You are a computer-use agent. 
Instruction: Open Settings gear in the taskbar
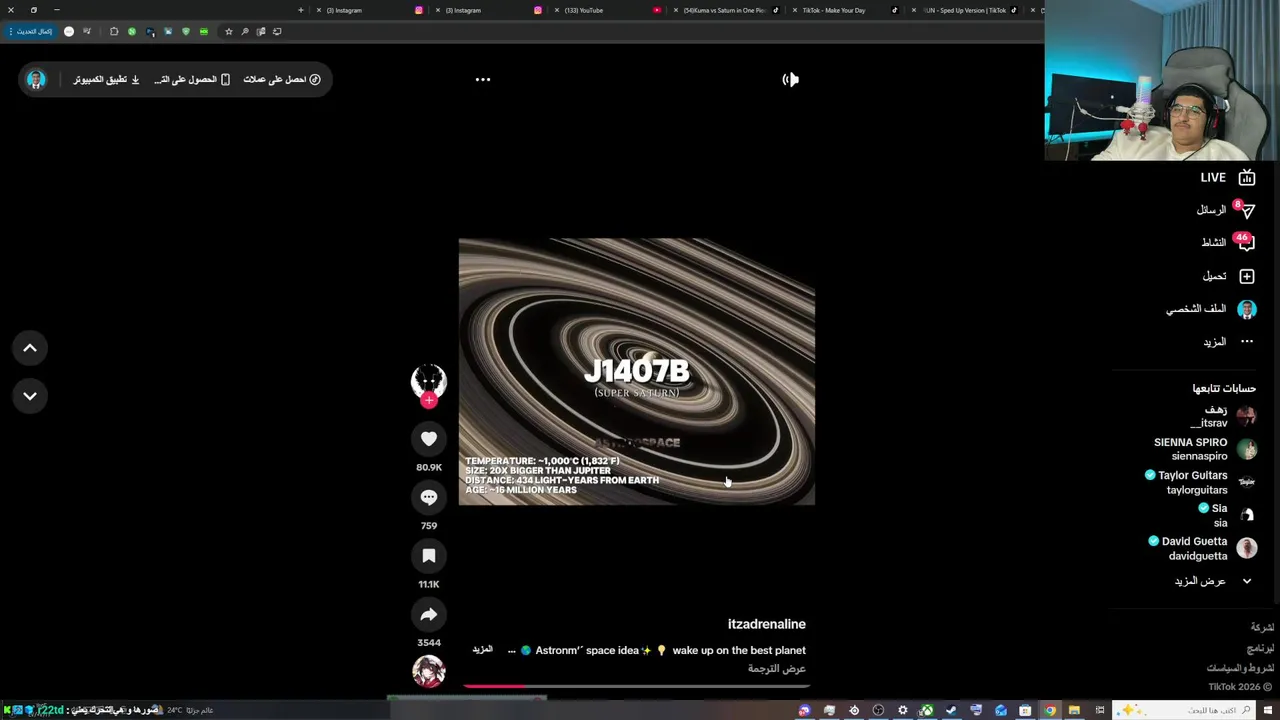pos(903,710)
